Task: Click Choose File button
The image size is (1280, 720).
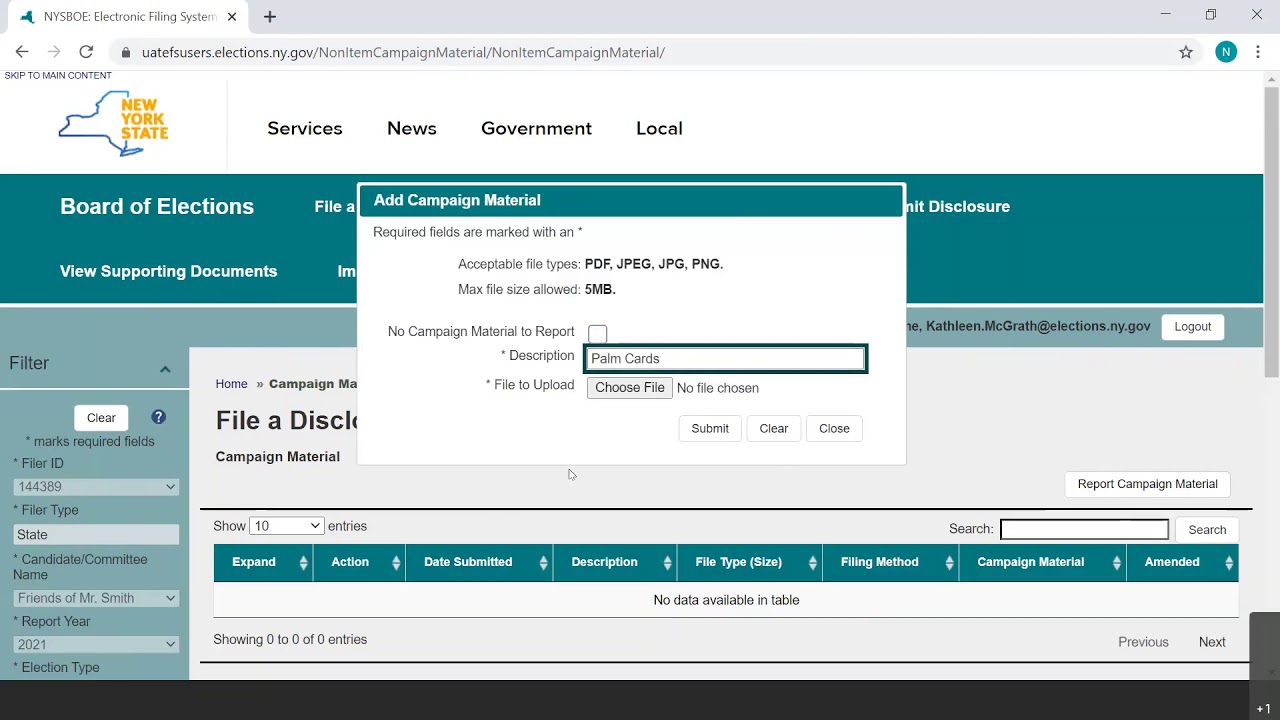Action: [x=630, y=388]
